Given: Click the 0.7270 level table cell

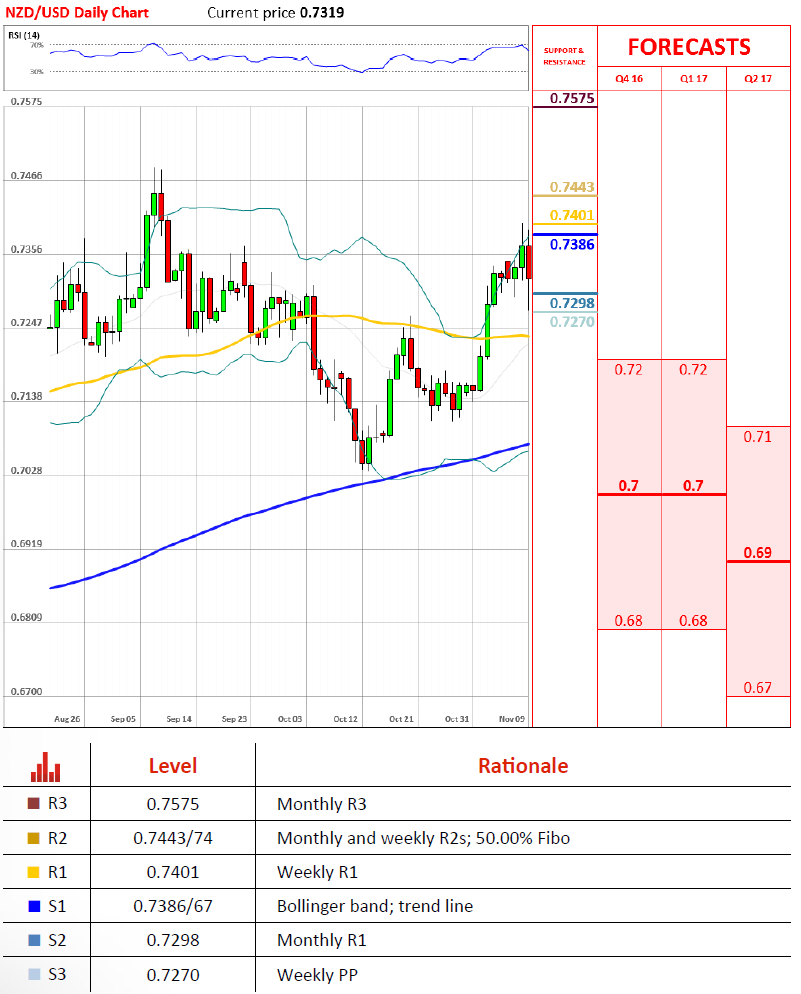Looking at the screenshot, I should [173, 974].
